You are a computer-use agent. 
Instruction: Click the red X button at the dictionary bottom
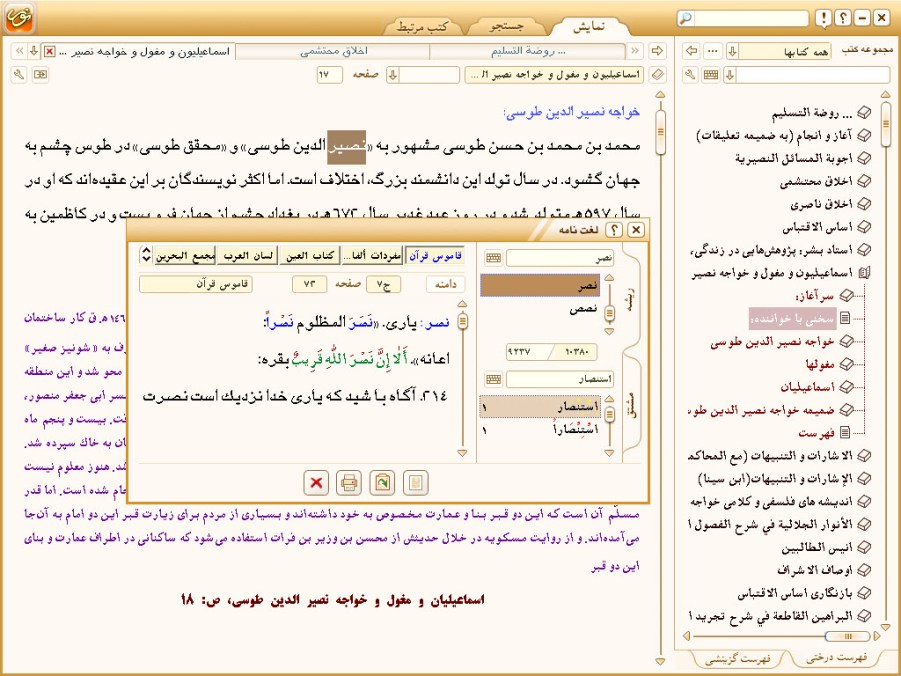(x=315, y=482)
